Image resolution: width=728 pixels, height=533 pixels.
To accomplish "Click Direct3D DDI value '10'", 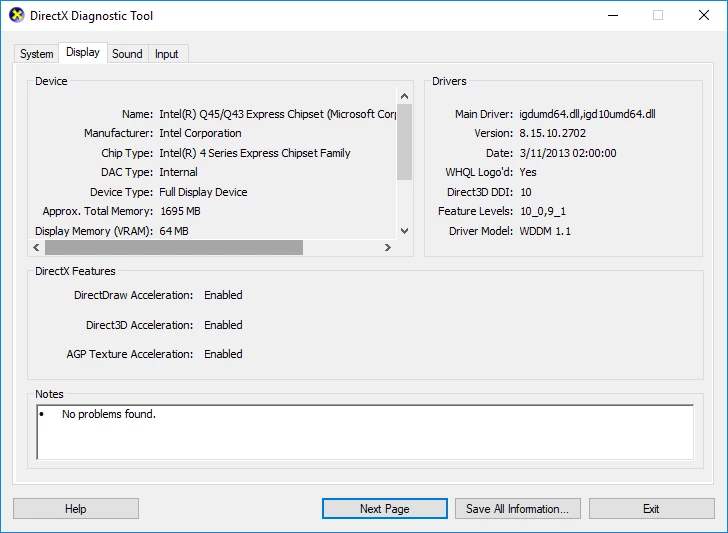I will pos(526,192).
